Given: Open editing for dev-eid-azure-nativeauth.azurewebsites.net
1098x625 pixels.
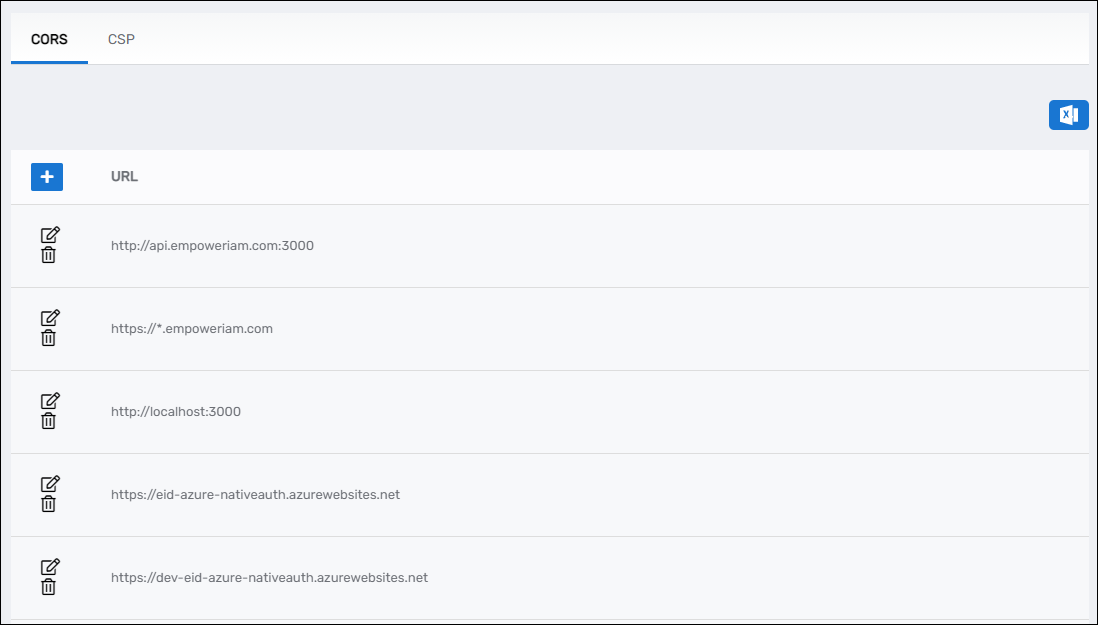Looking at the screenshot, I should [x=48, y=568].
